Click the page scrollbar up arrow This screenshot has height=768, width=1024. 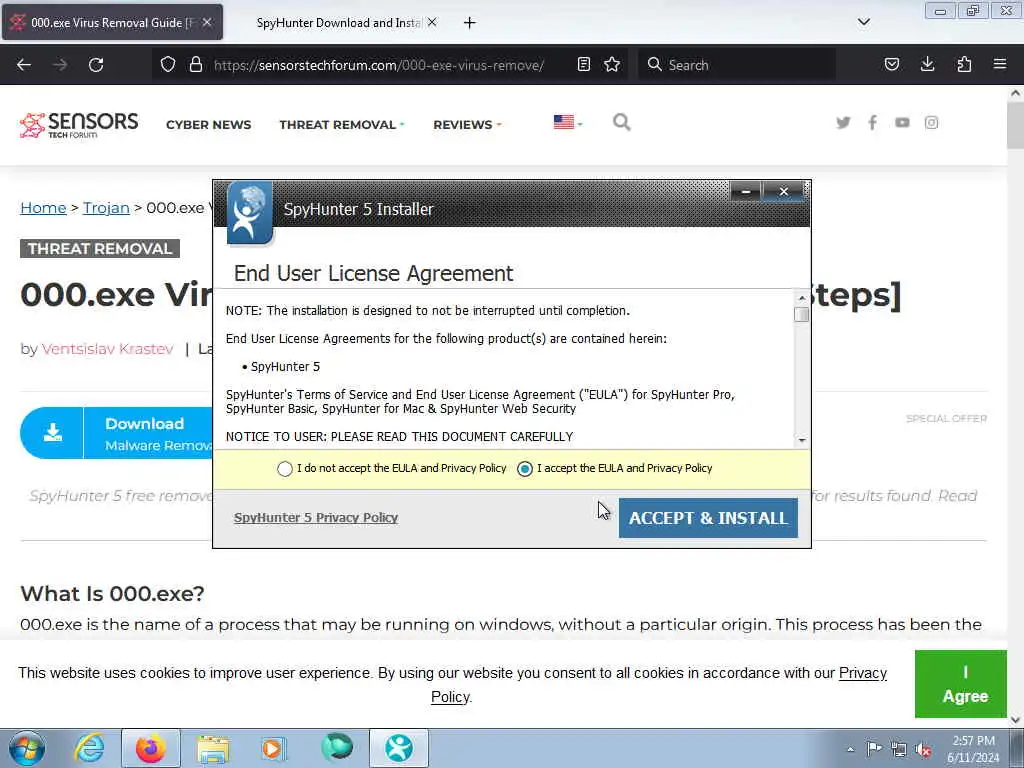pyautogui.click(x=1015, y=93)
